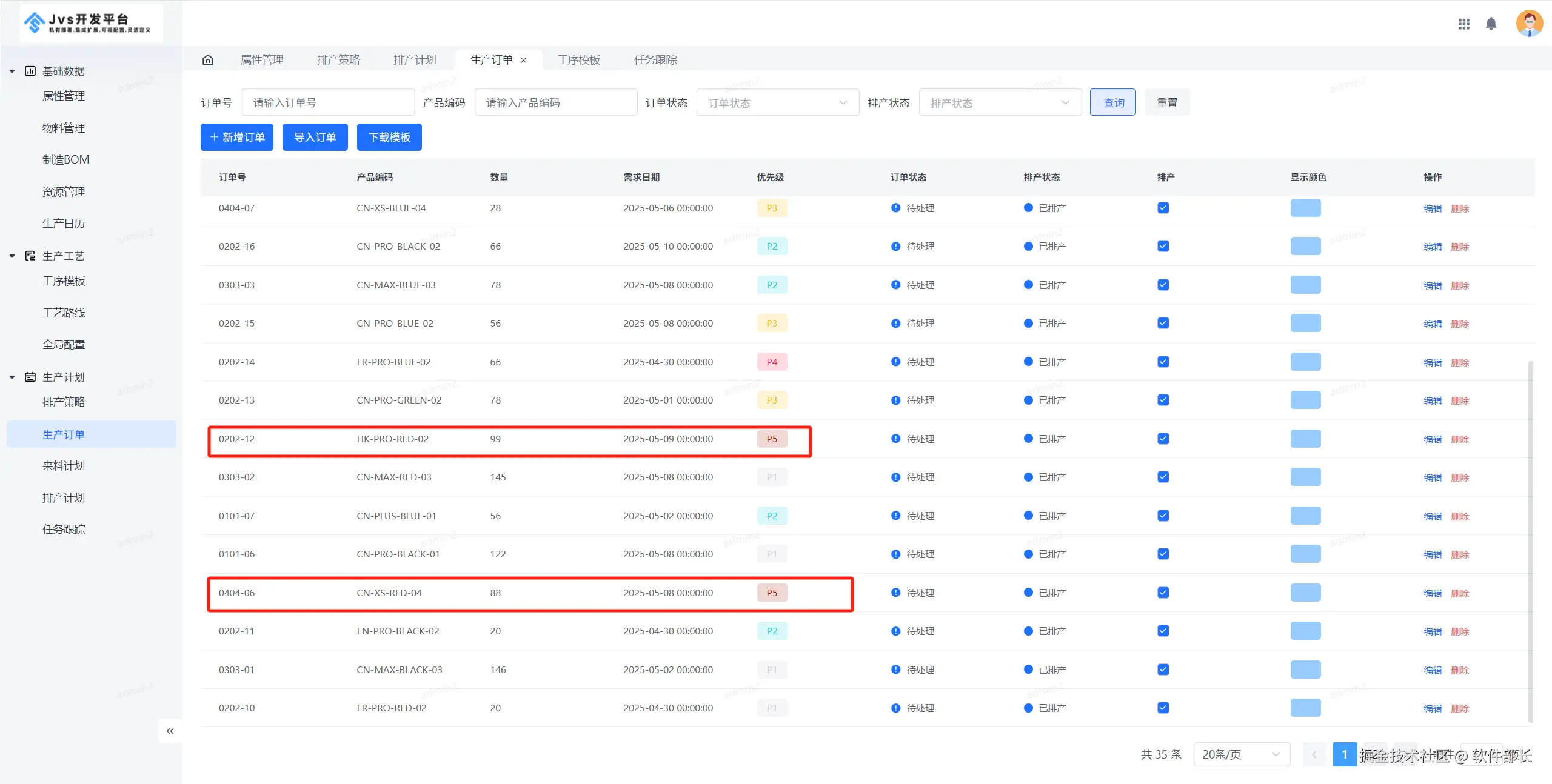
Task: Close the 生产订单 tab
Action: [x=524, y=60]
